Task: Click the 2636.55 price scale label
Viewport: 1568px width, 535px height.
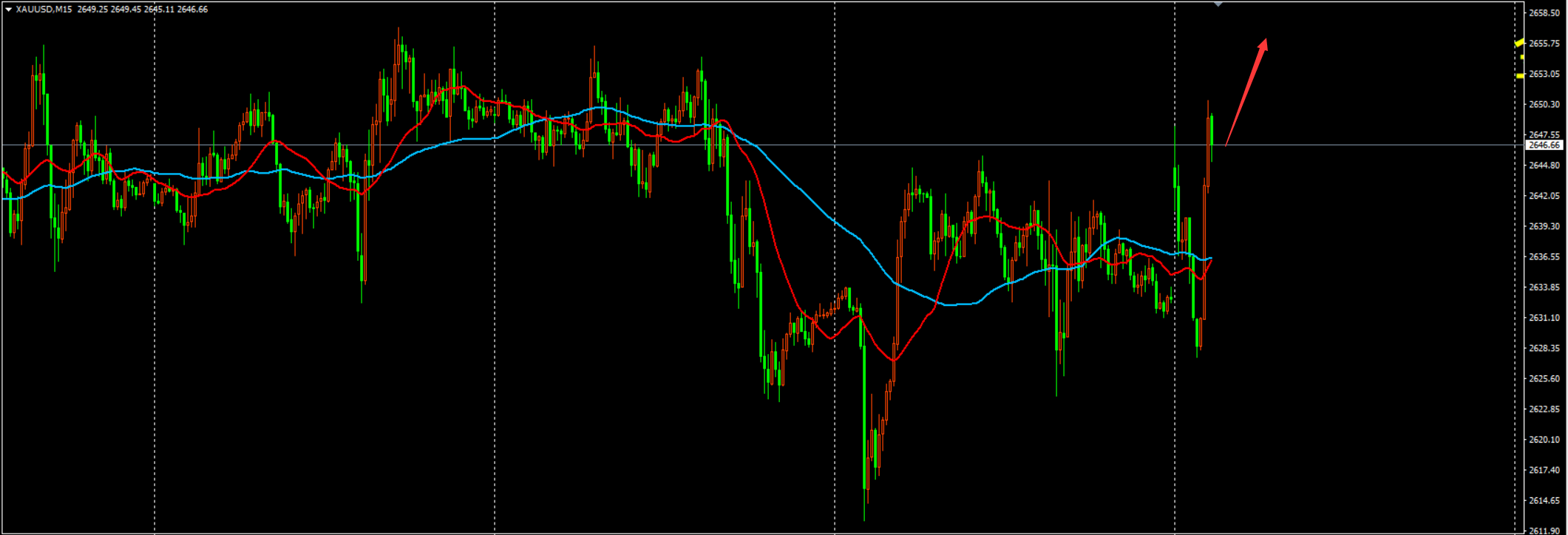Action: point(1544,256)
